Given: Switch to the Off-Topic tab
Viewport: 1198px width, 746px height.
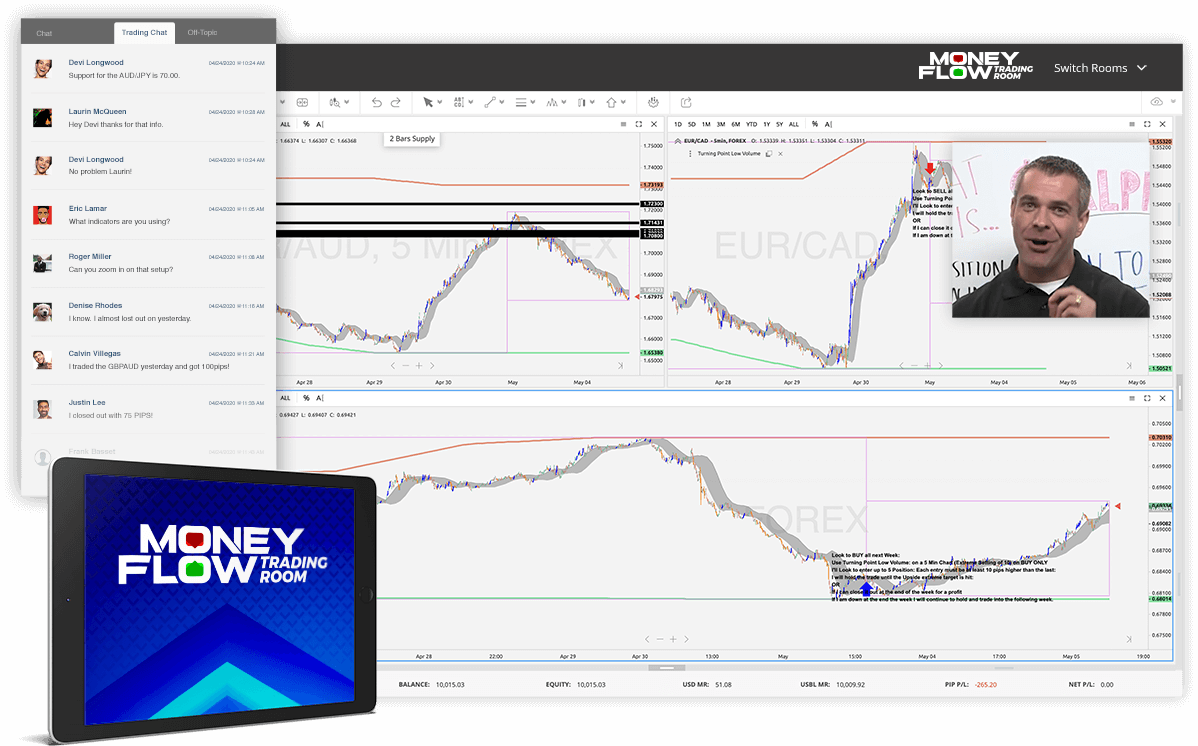Looking at the screenshot, I should pos(202,33).
